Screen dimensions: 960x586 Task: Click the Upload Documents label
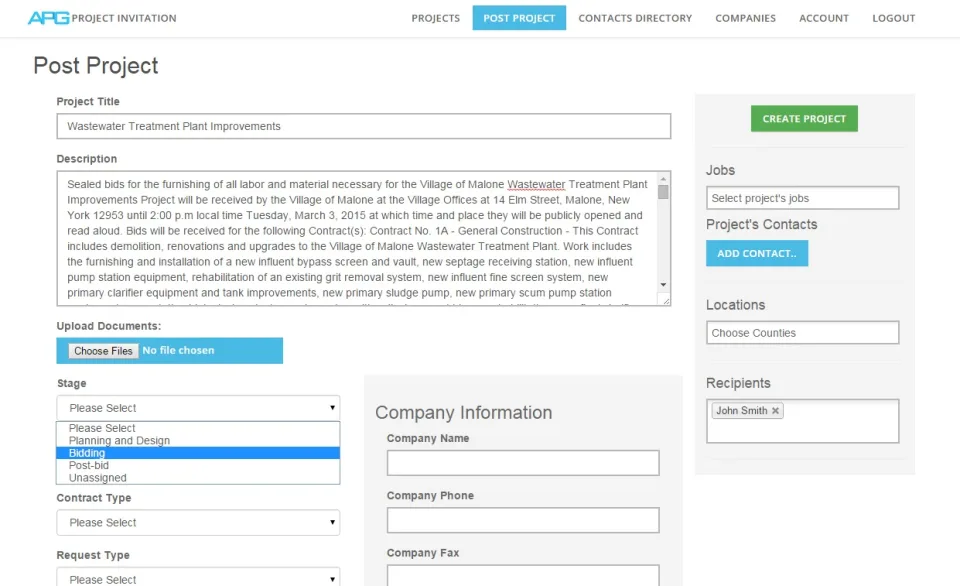(x=109, y=326)
